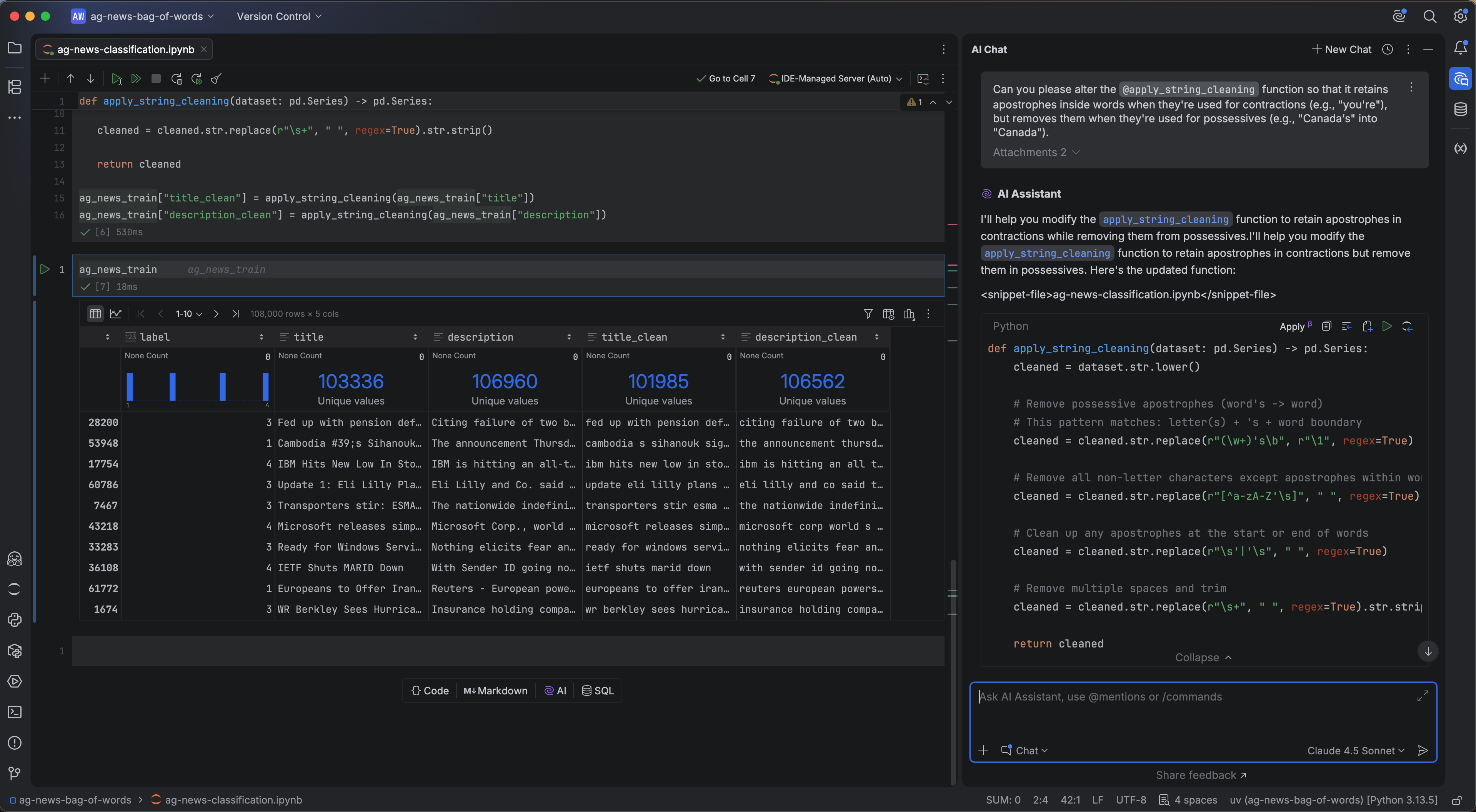Open Version Control menu
Image resolution: width=1476 pixels, height=812 pixels.
point(279,16)
